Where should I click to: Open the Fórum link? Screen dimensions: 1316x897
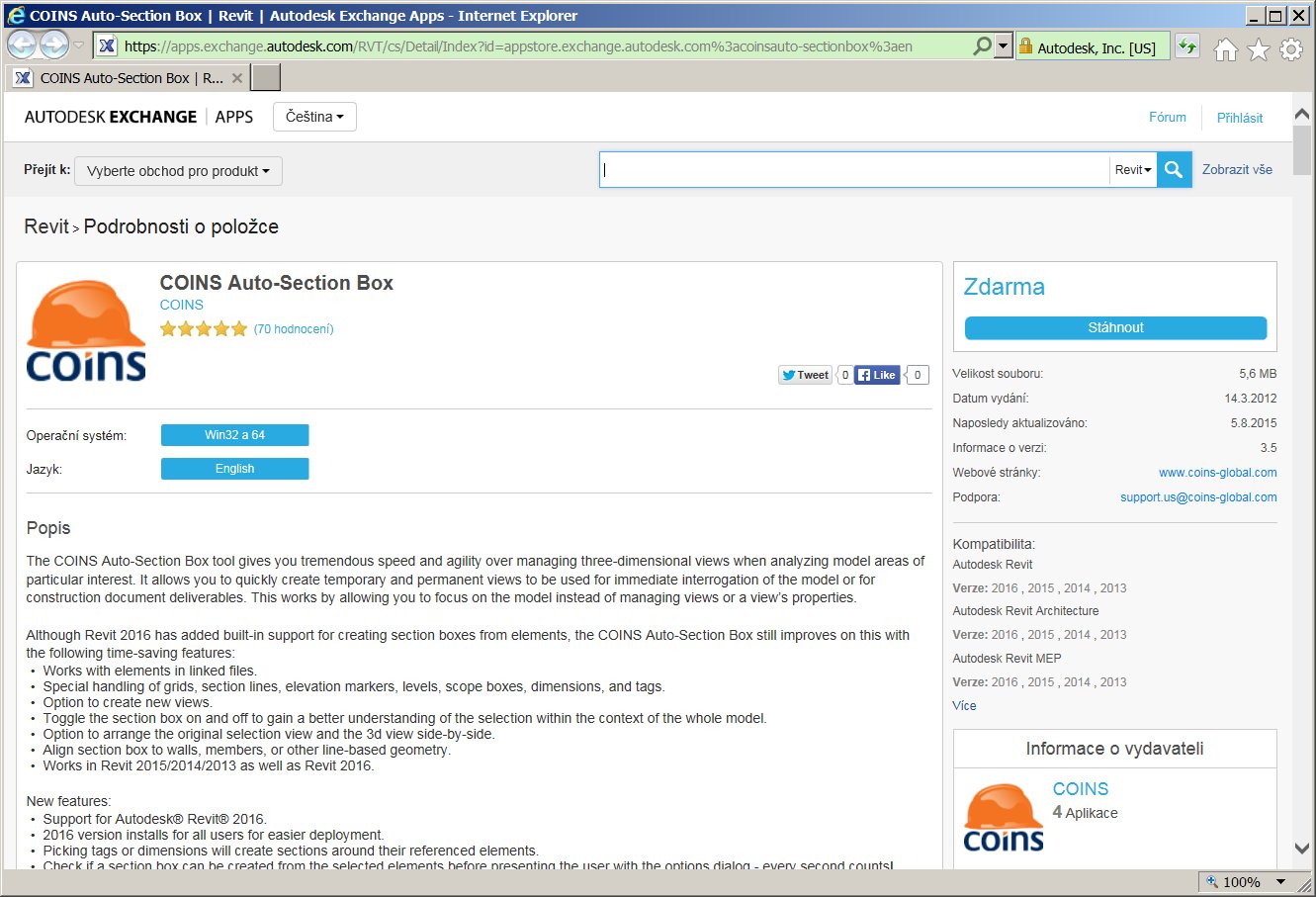(x=1168, y=117)
